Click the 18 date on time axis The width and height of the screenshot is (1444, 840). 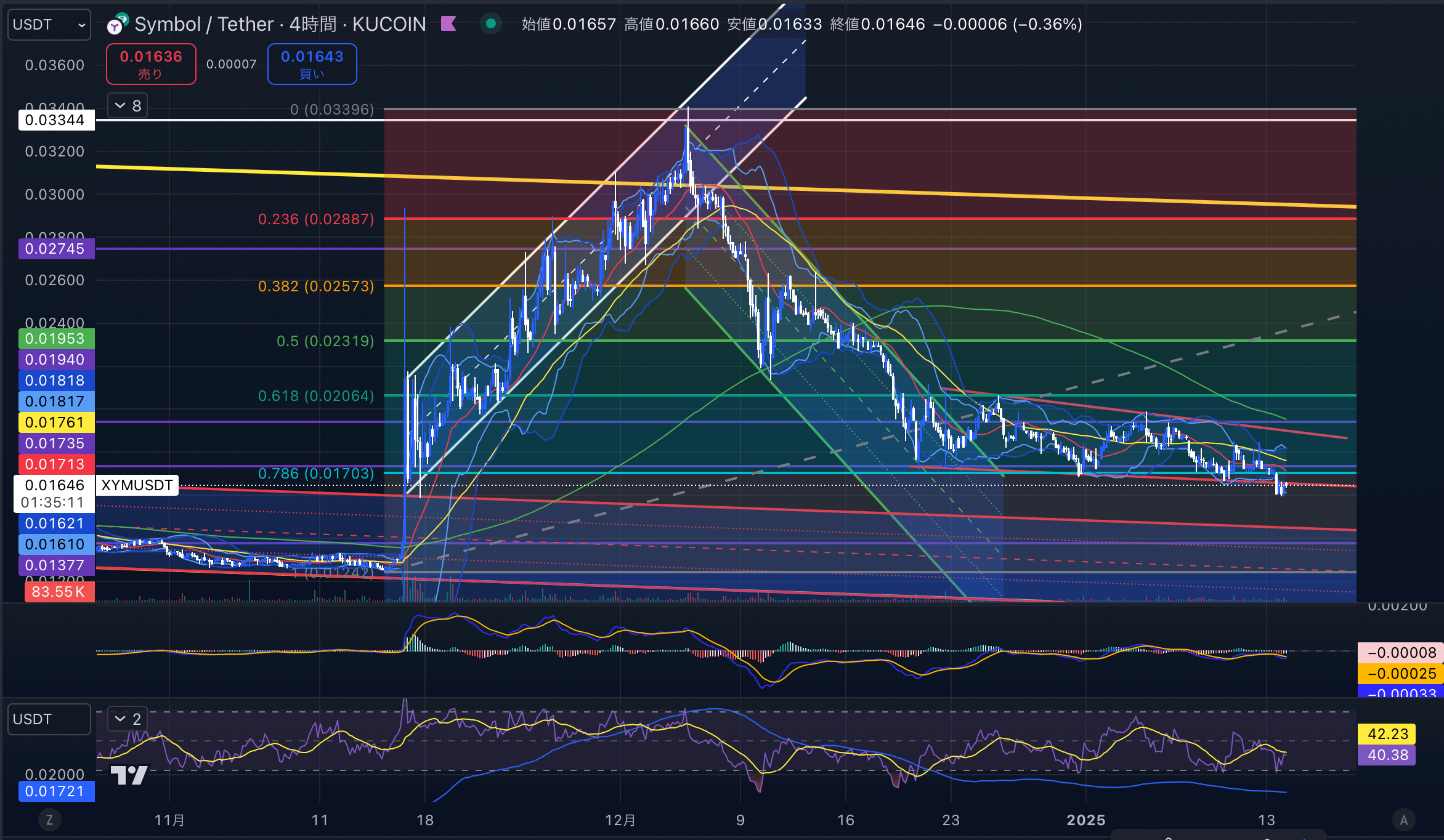point(425,820)
